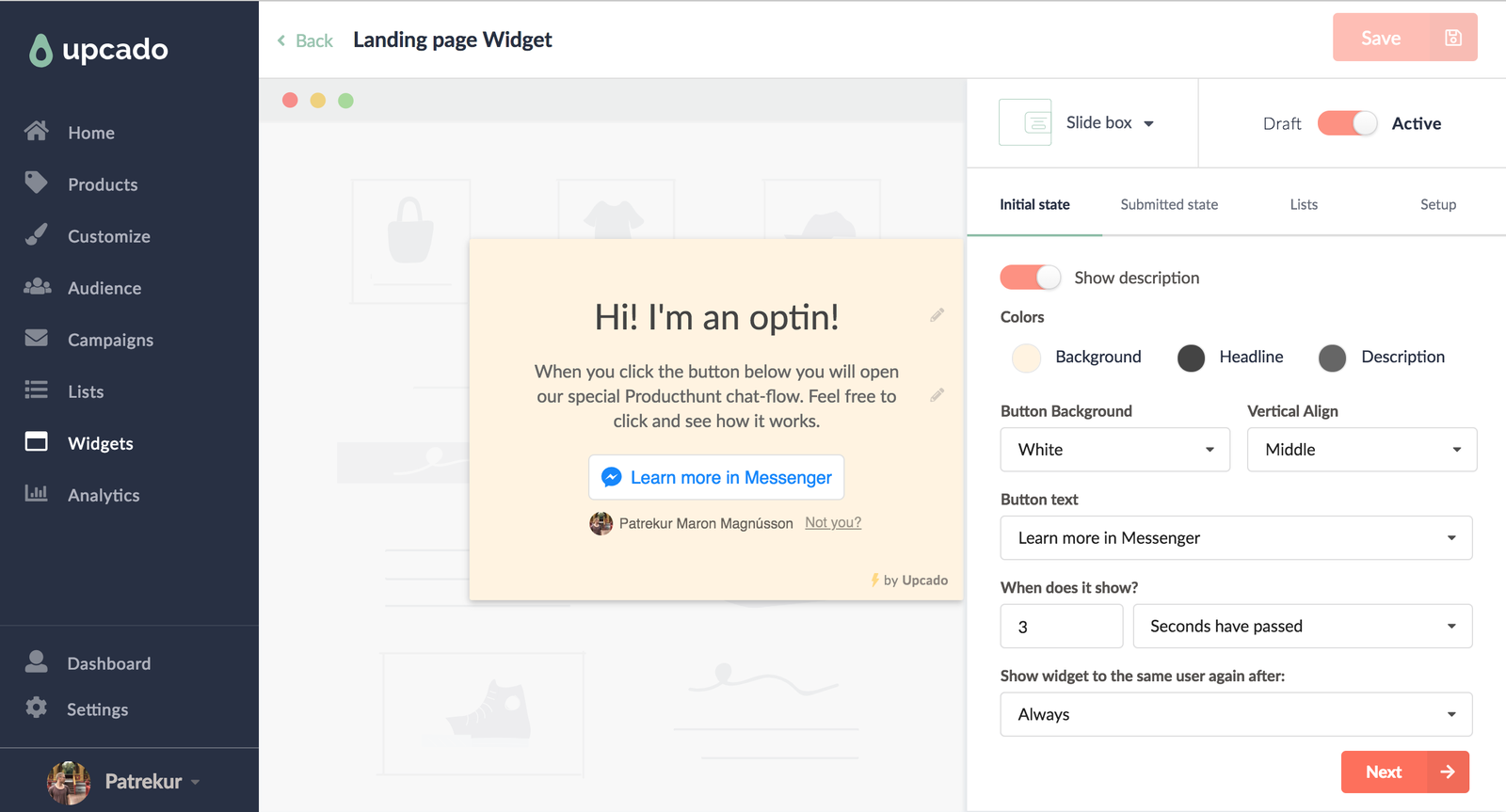1506x812 pixels.
Task: Click the Draft label
Action: 1282,123
